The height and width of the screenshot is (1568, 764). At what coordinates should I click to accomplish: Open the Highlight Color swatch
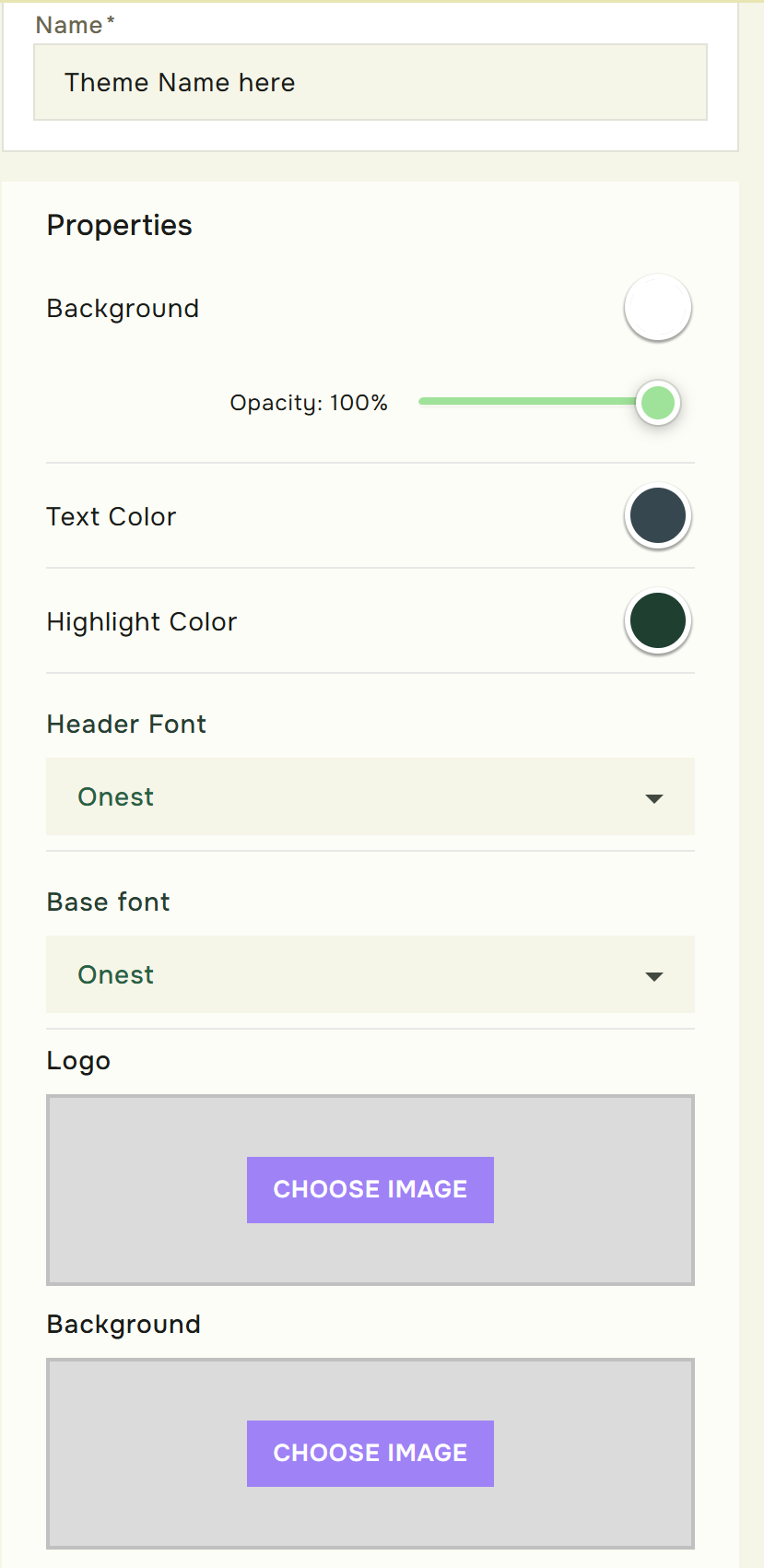point(657,621)
